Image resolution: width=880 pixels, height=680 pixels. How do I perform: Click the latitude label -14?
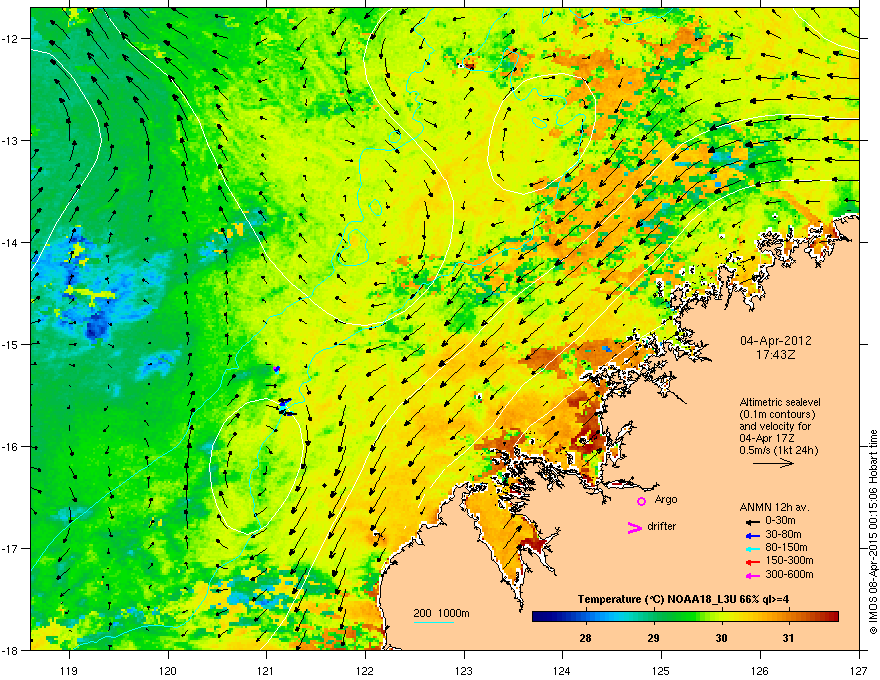coord(11,242)
